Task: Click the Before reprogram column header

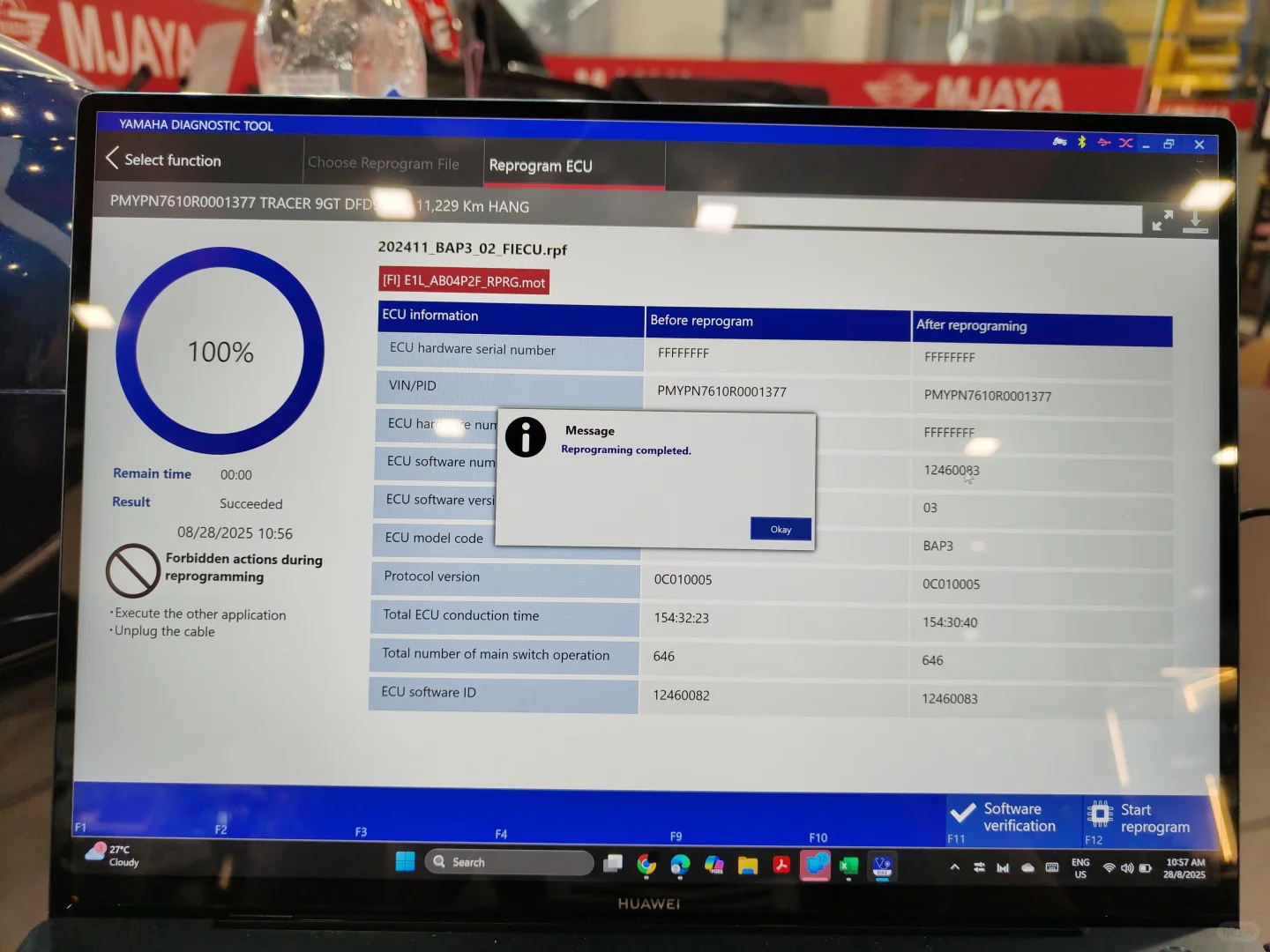Action: pos(778,324)
